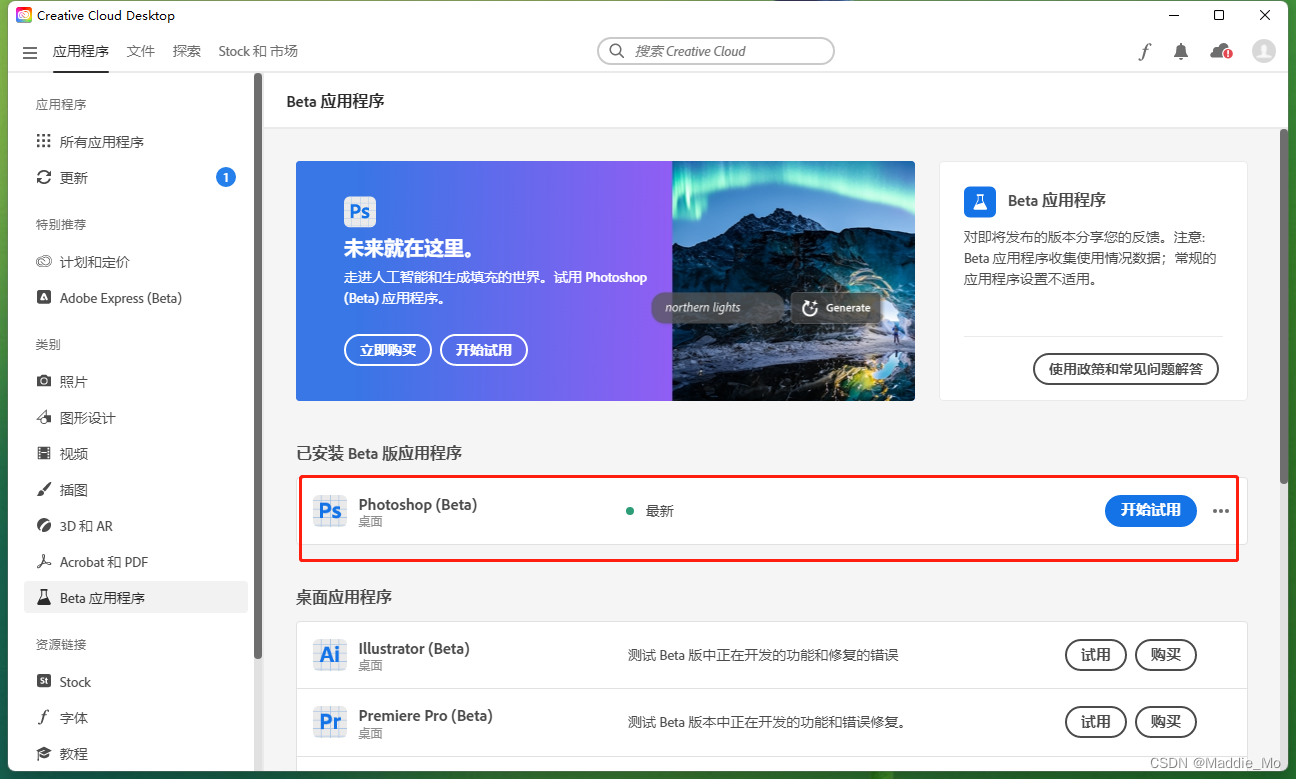Screen dimensions: 1296x779
Task: Click the icon beside 计划和定价
Action: pyautogui.click(x=43, y=262)
